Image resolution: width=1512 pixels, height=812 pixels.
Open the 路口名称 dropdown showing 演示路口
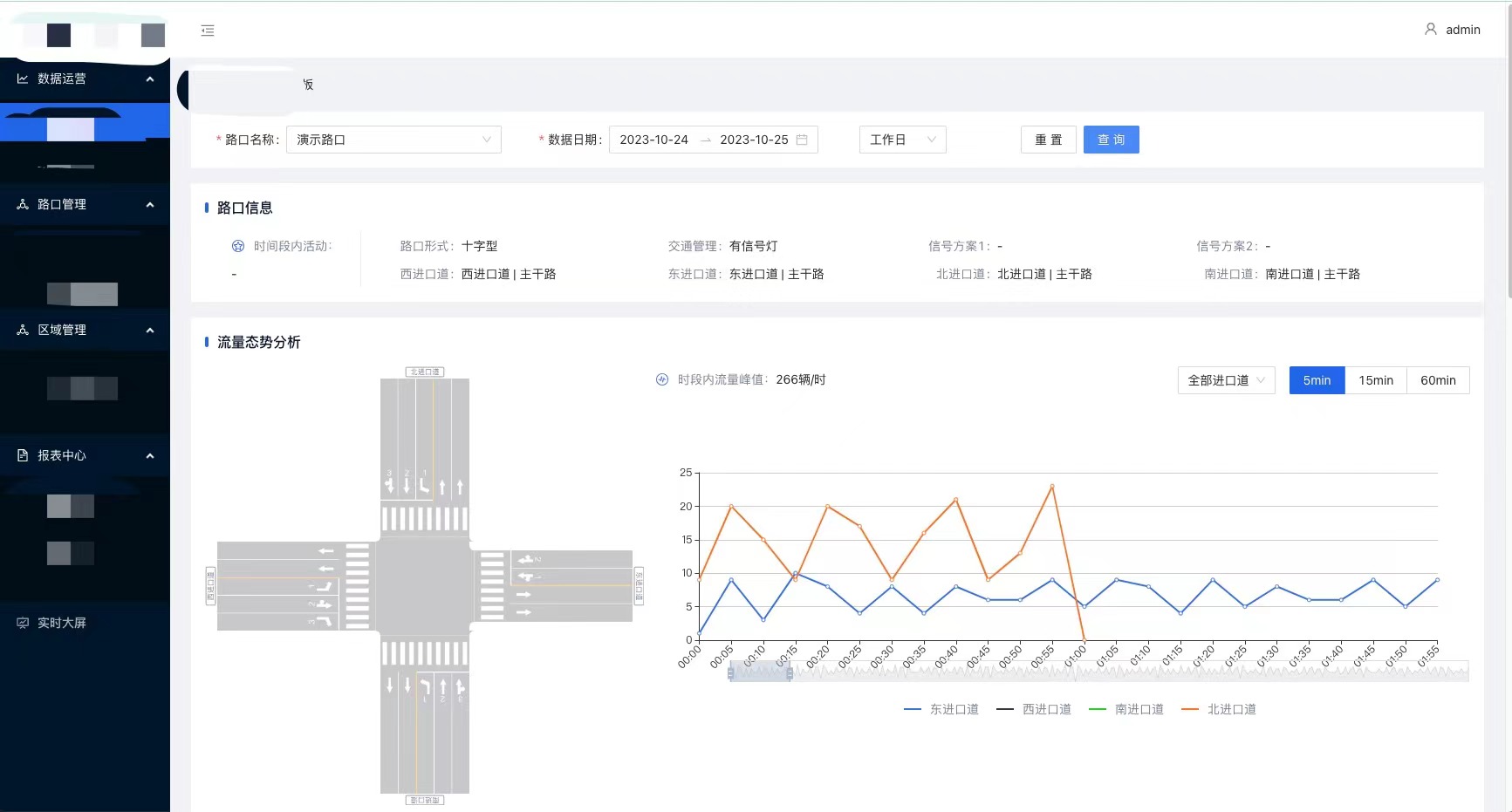coord(393,140)
